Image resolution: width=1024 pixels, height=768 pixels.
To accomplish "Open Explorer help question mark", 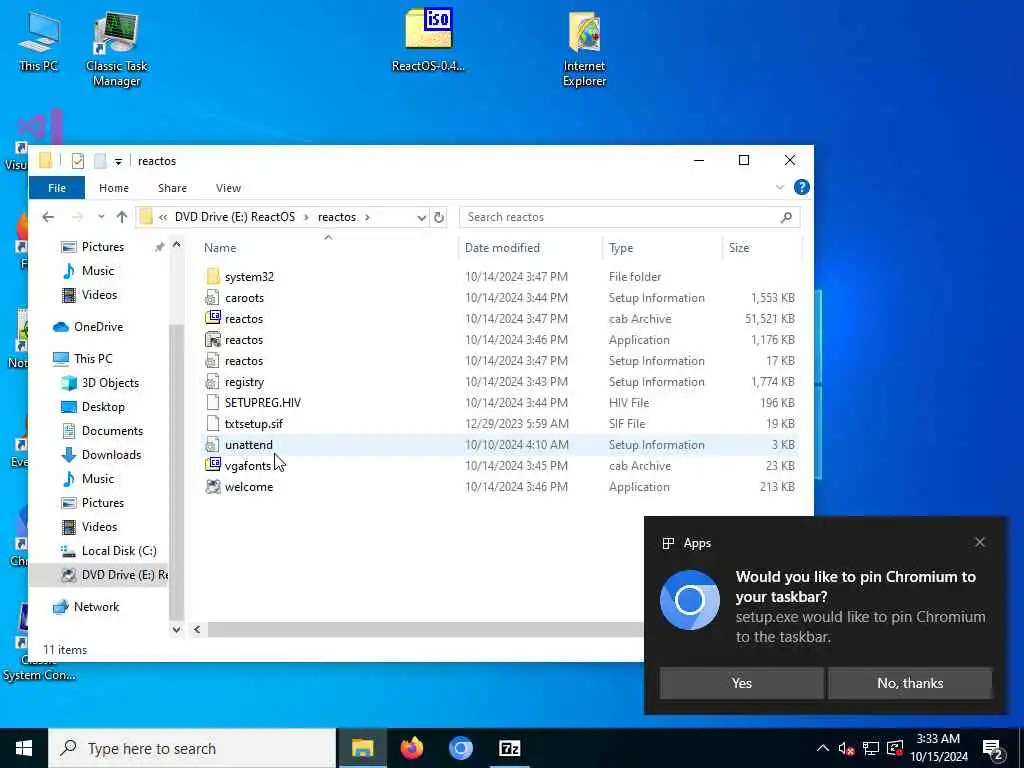I will 801,187.
